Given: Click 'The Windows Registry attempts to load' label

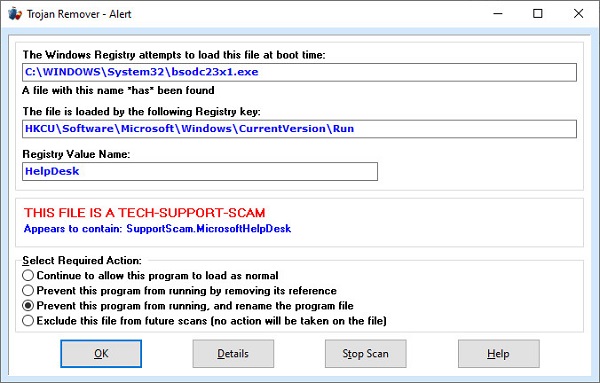Looking at the screenshot, I should pyautogui.click(x=174, y=55).
